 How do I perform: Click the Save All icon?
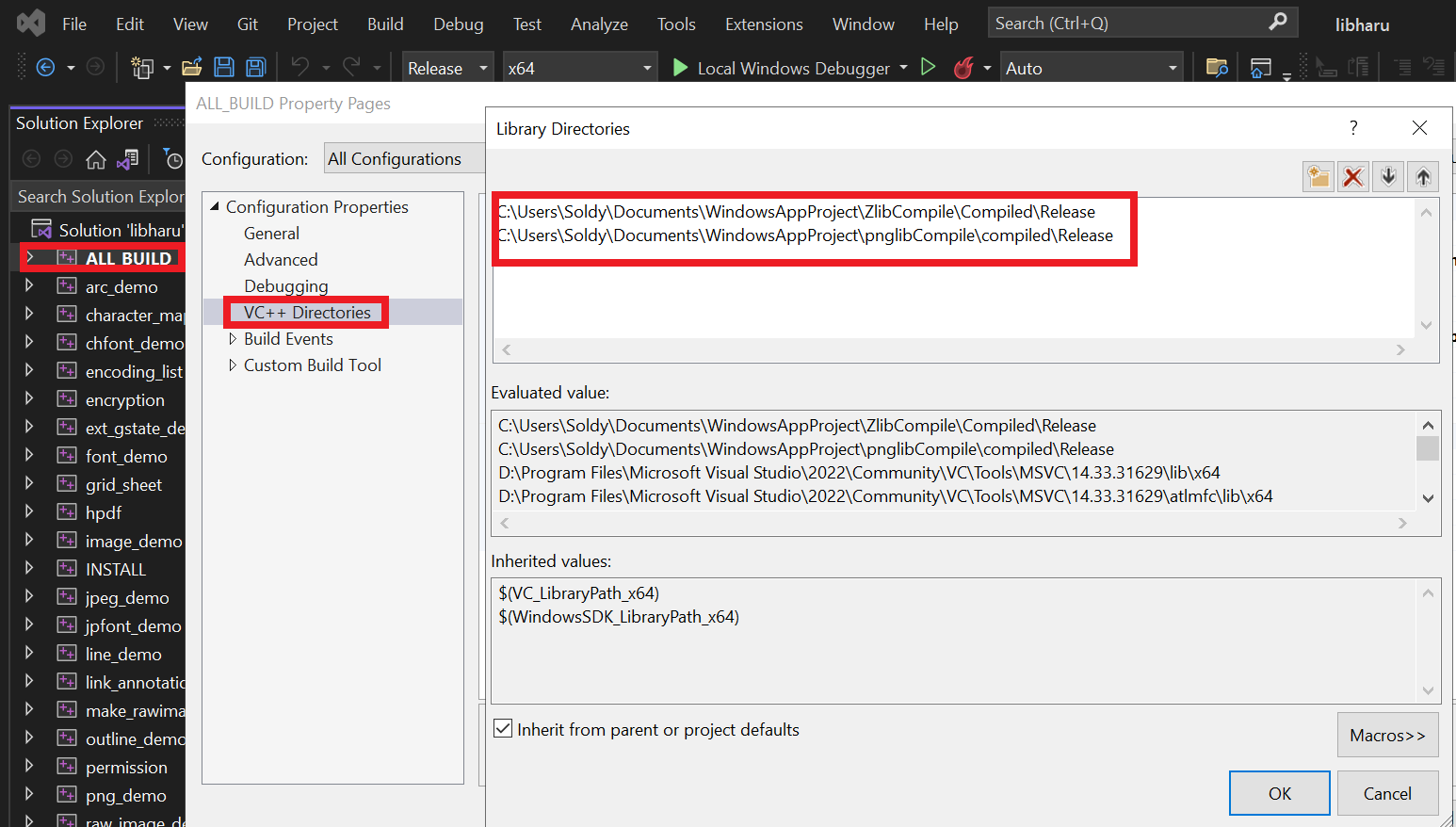[x=254, y=67]
